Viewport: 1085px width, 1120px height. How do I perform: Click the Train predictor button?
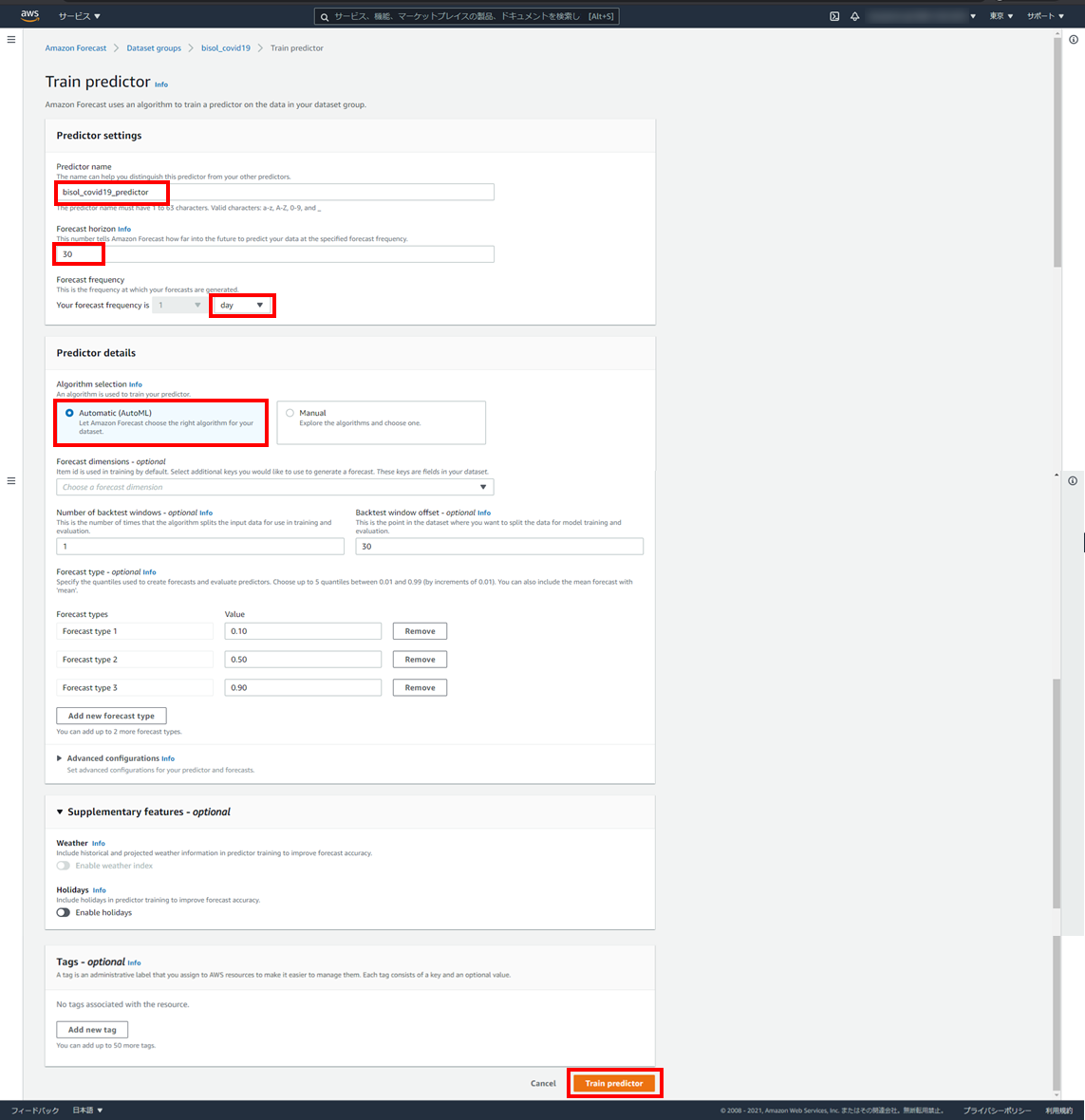(x=613, y=1083)
